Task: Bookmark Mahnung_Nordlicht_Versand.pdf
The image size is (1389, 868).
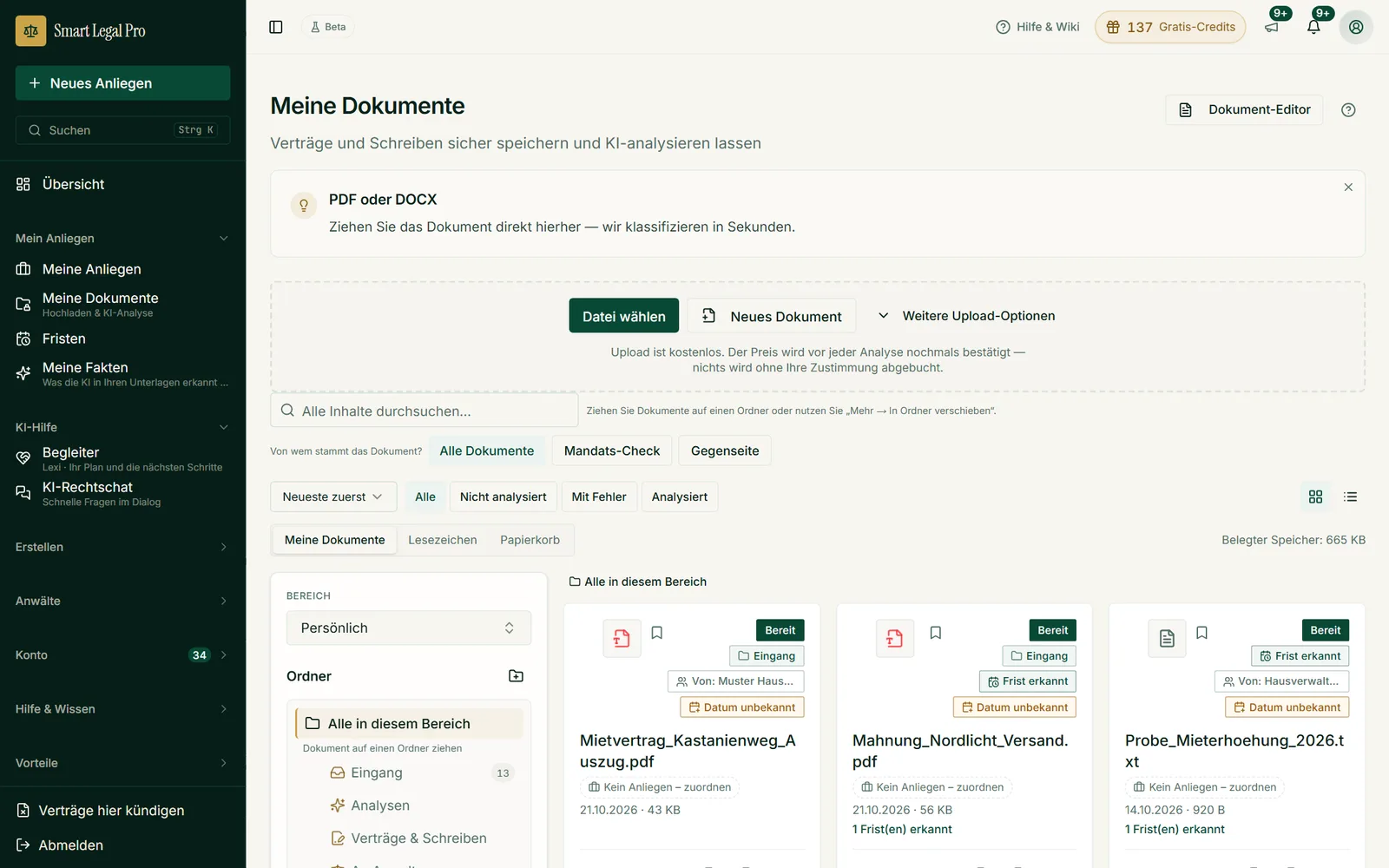Action: point(936,633)
